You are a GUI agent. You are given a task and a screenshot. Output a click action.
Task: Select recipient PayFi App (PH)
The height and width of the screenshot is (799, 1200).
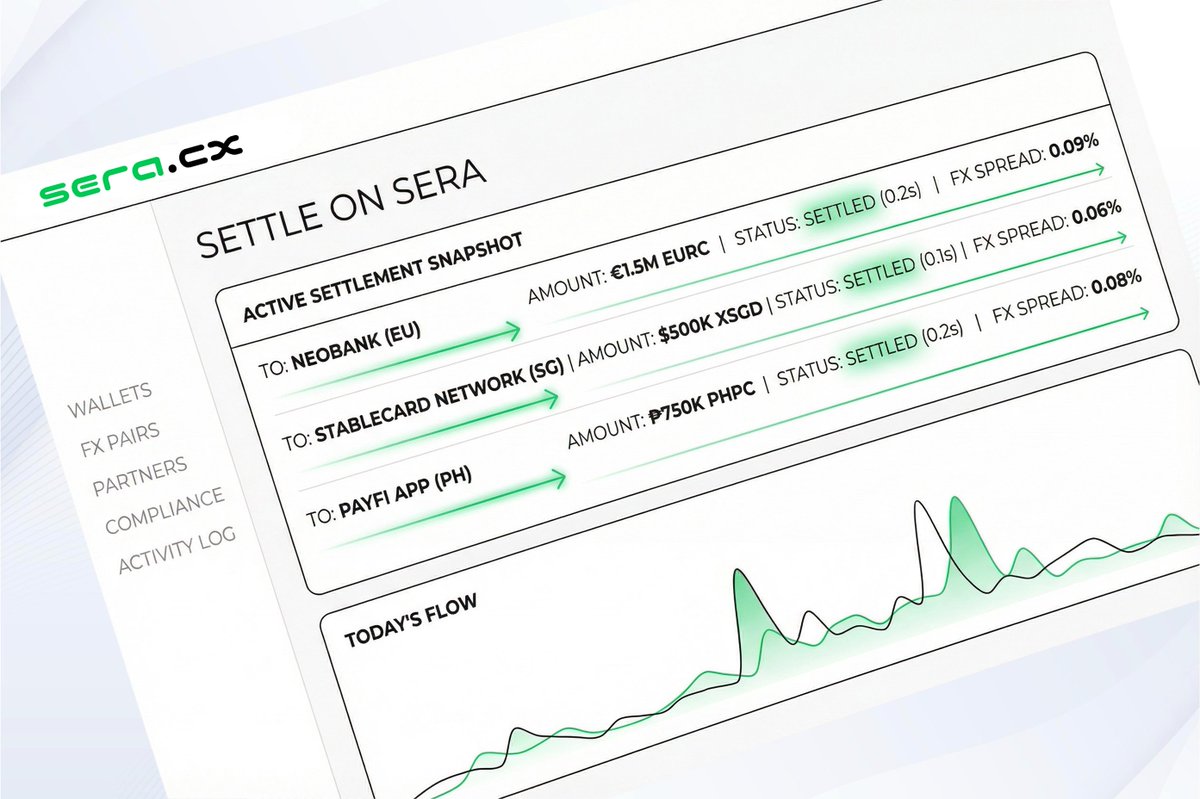(x=403, y=494)
